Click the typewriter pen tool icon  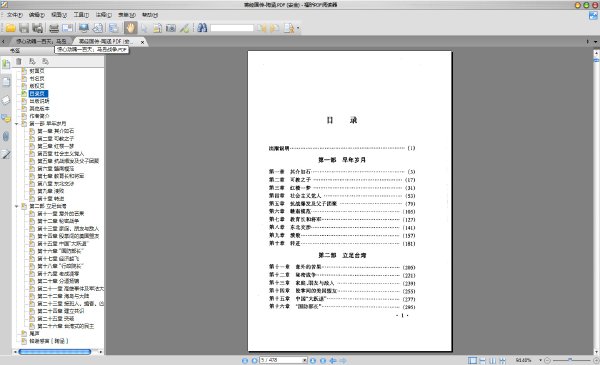pyautogui.click(x=184, y=28)
